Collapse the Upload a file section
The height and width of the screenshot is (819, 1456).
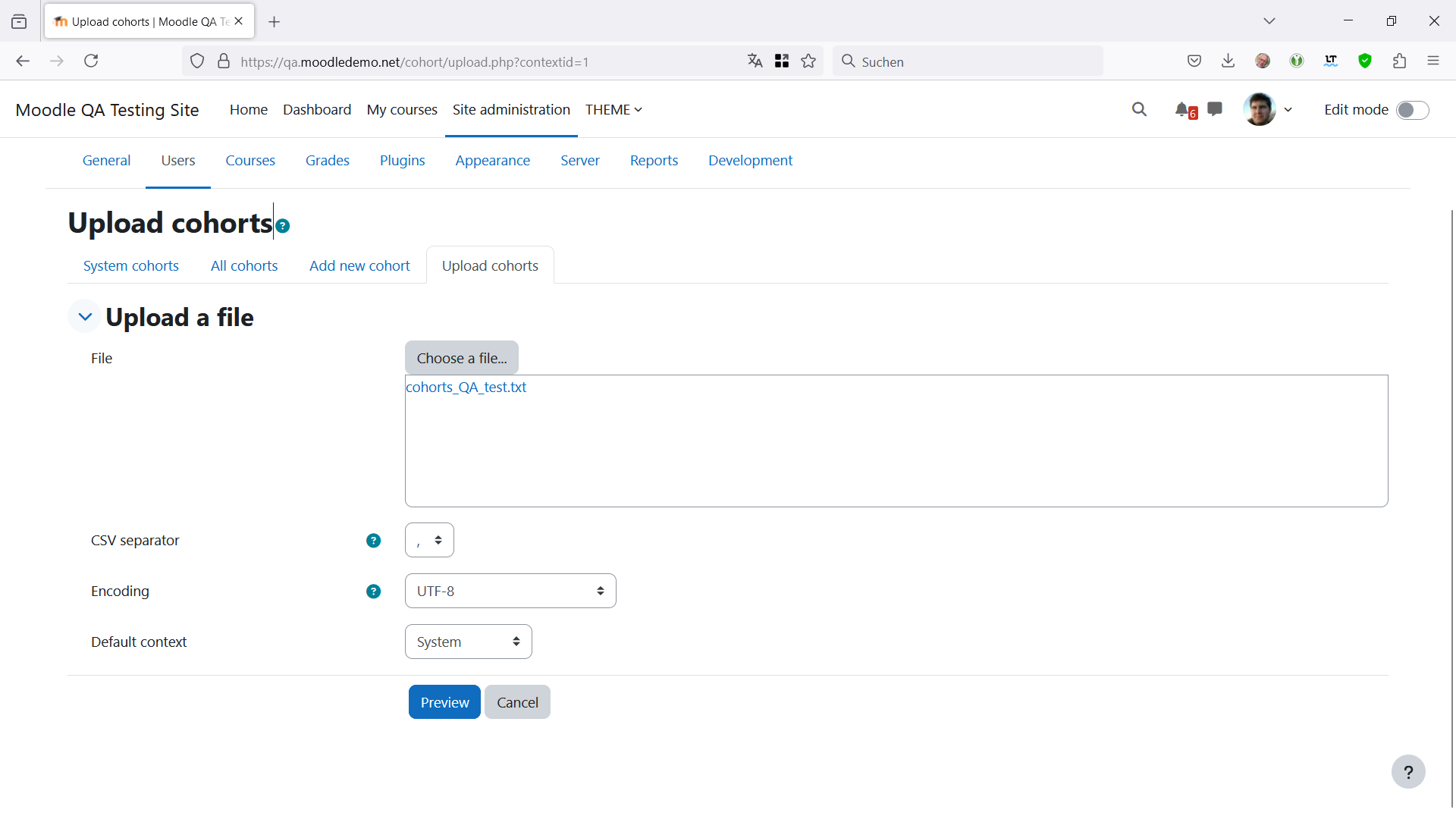point(85,316)
